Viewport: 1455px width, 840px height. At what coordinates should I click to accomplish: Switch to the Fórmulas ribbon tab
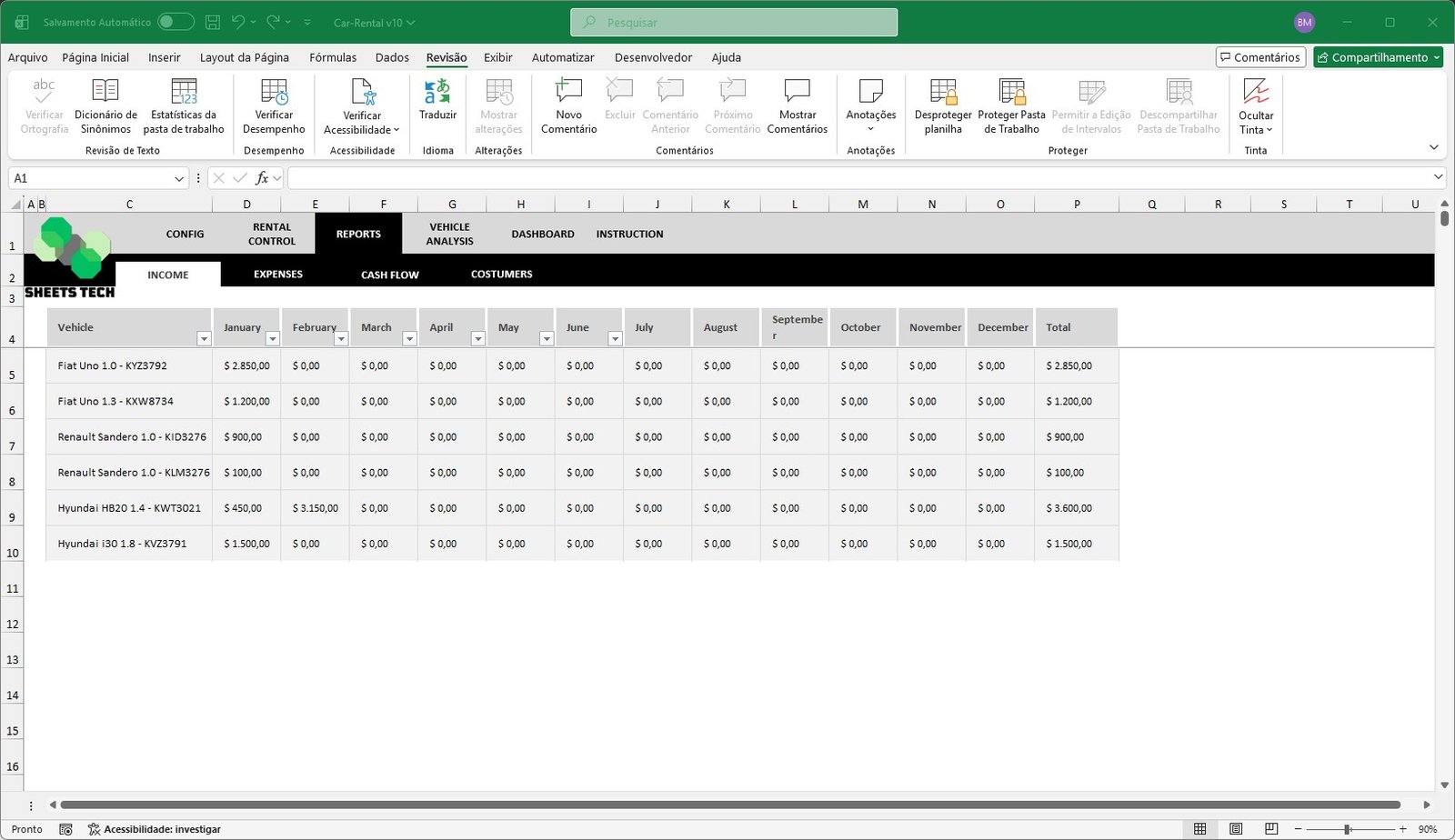[333, 57]
